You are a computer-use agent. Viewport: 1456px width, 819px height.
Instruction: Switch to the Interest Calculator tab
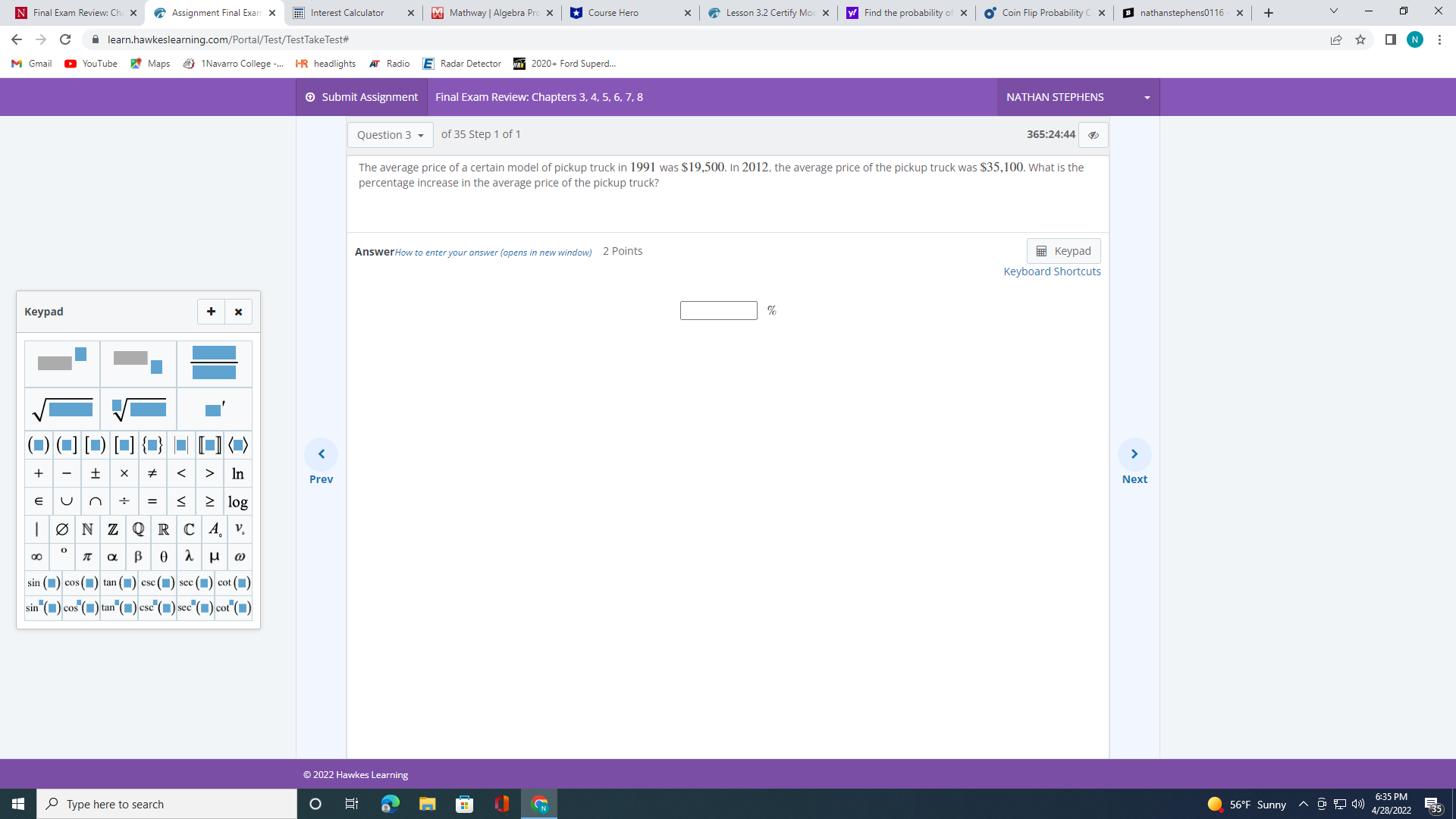click(x=347, y=13)
